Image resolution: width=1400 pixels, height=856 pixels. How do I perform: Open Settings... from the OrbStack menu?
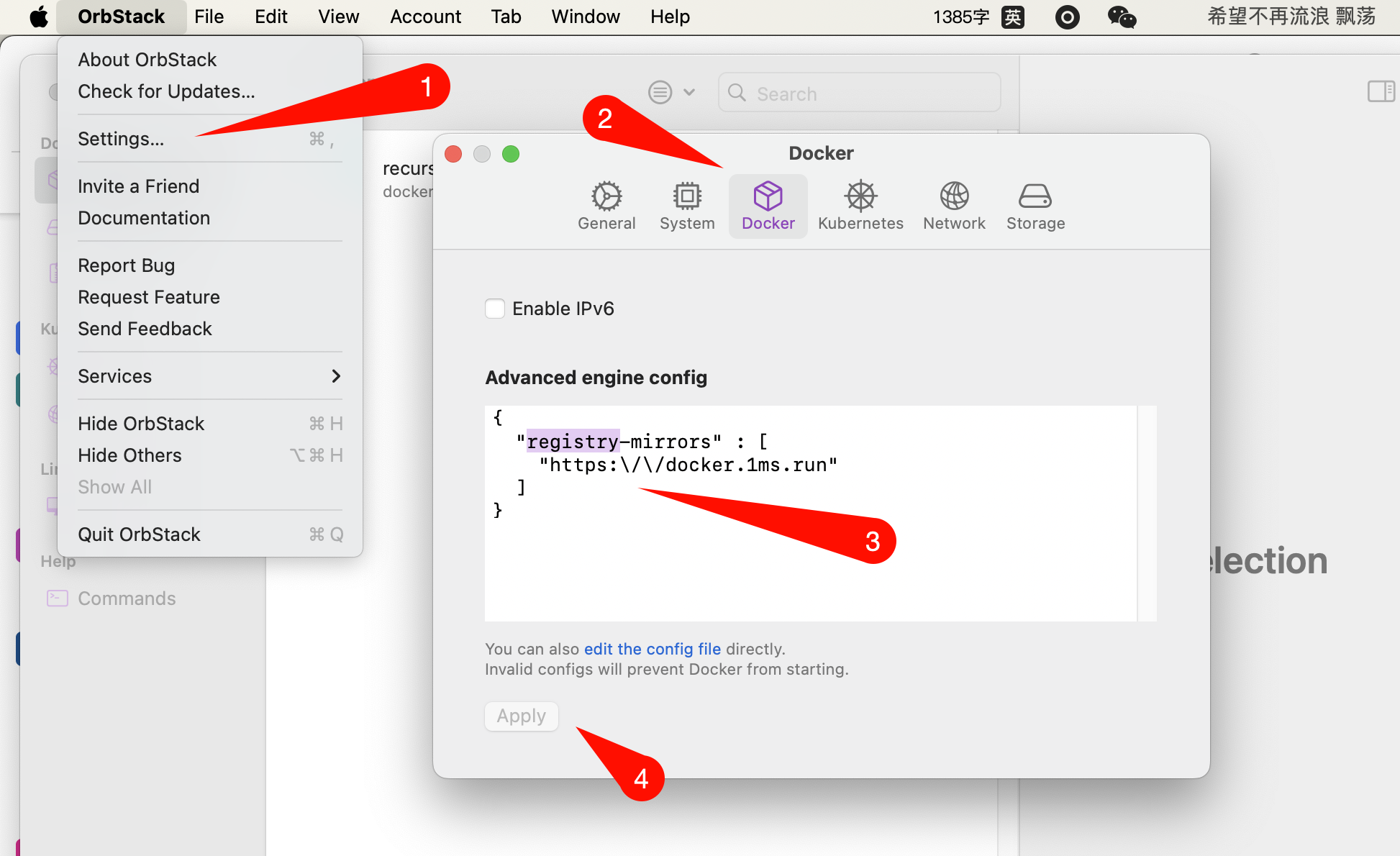tap(210, 139)
